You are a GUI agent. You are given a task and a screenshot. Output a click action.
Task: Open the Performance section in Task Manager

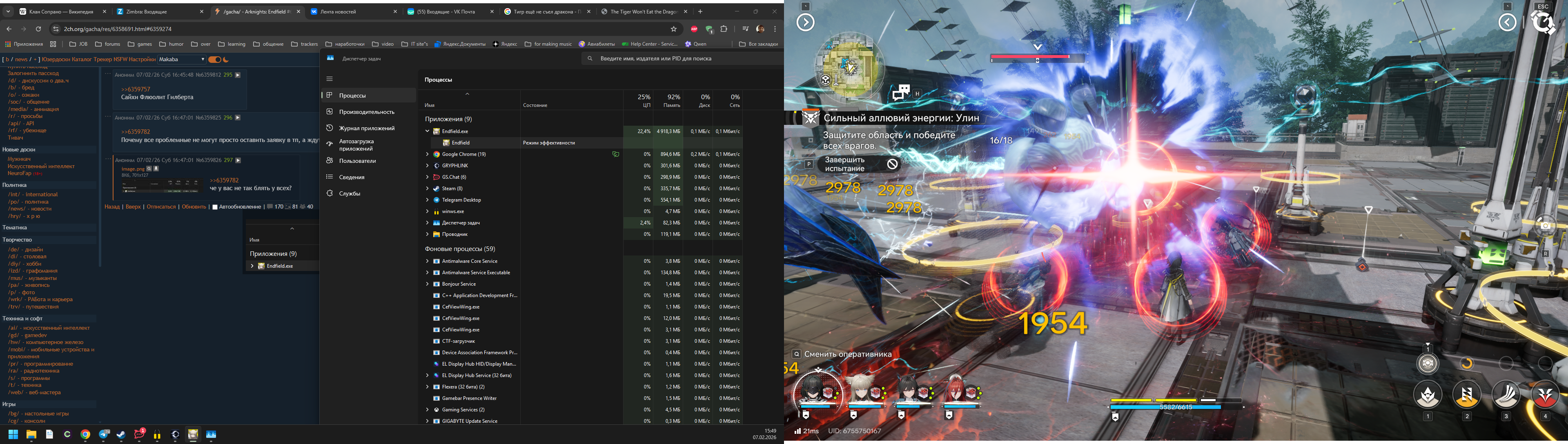coord(366,112)
